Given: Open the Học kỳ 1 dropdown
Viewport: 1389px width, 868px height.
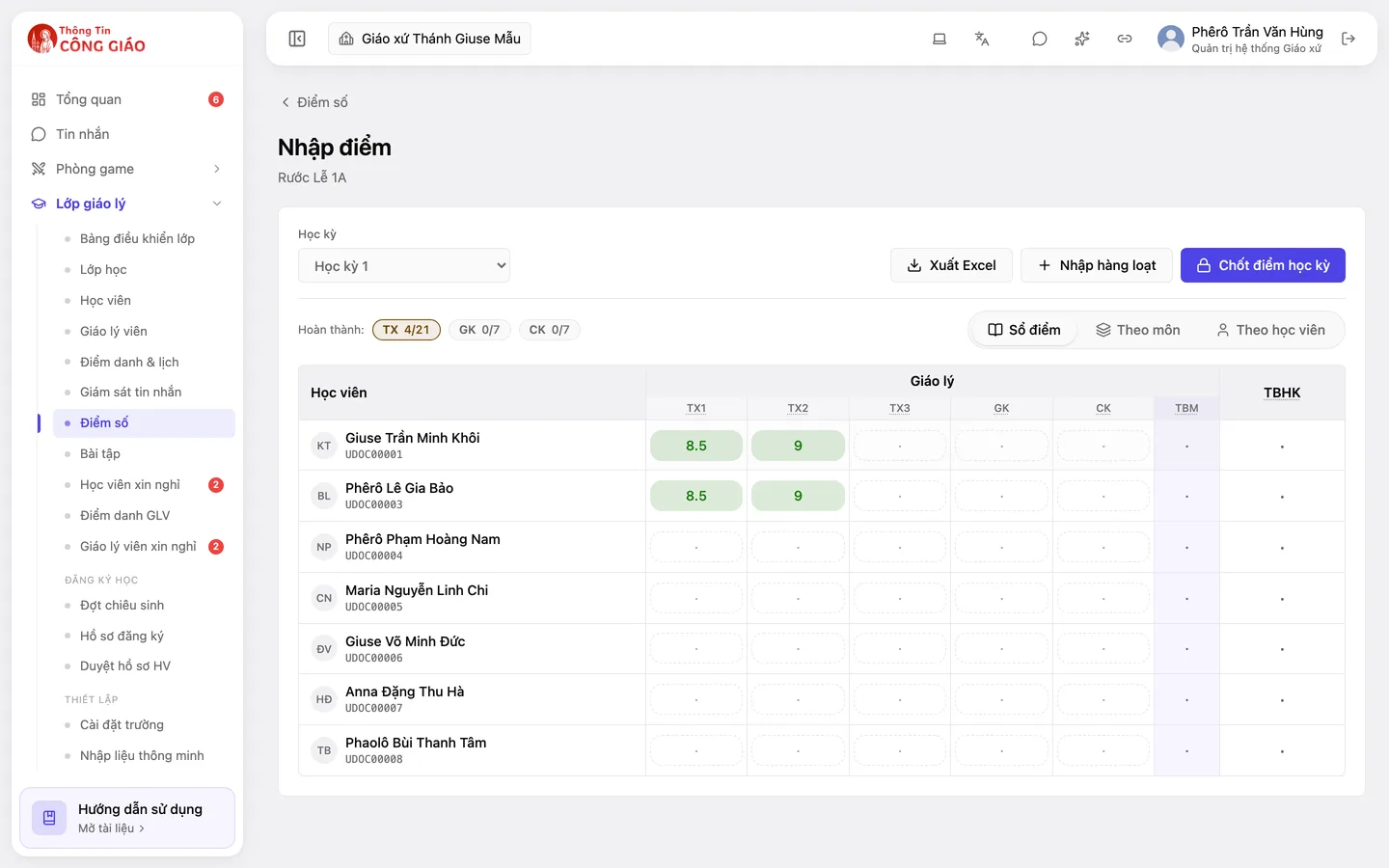Looking at the screenshot, I should 404,265.
